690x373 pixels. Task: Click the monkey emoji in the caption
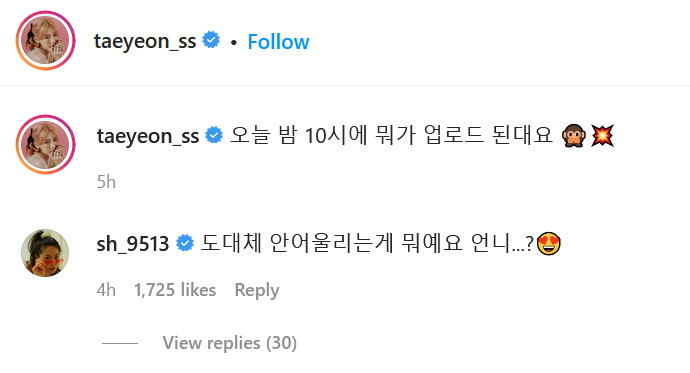(x=574, y=135)
